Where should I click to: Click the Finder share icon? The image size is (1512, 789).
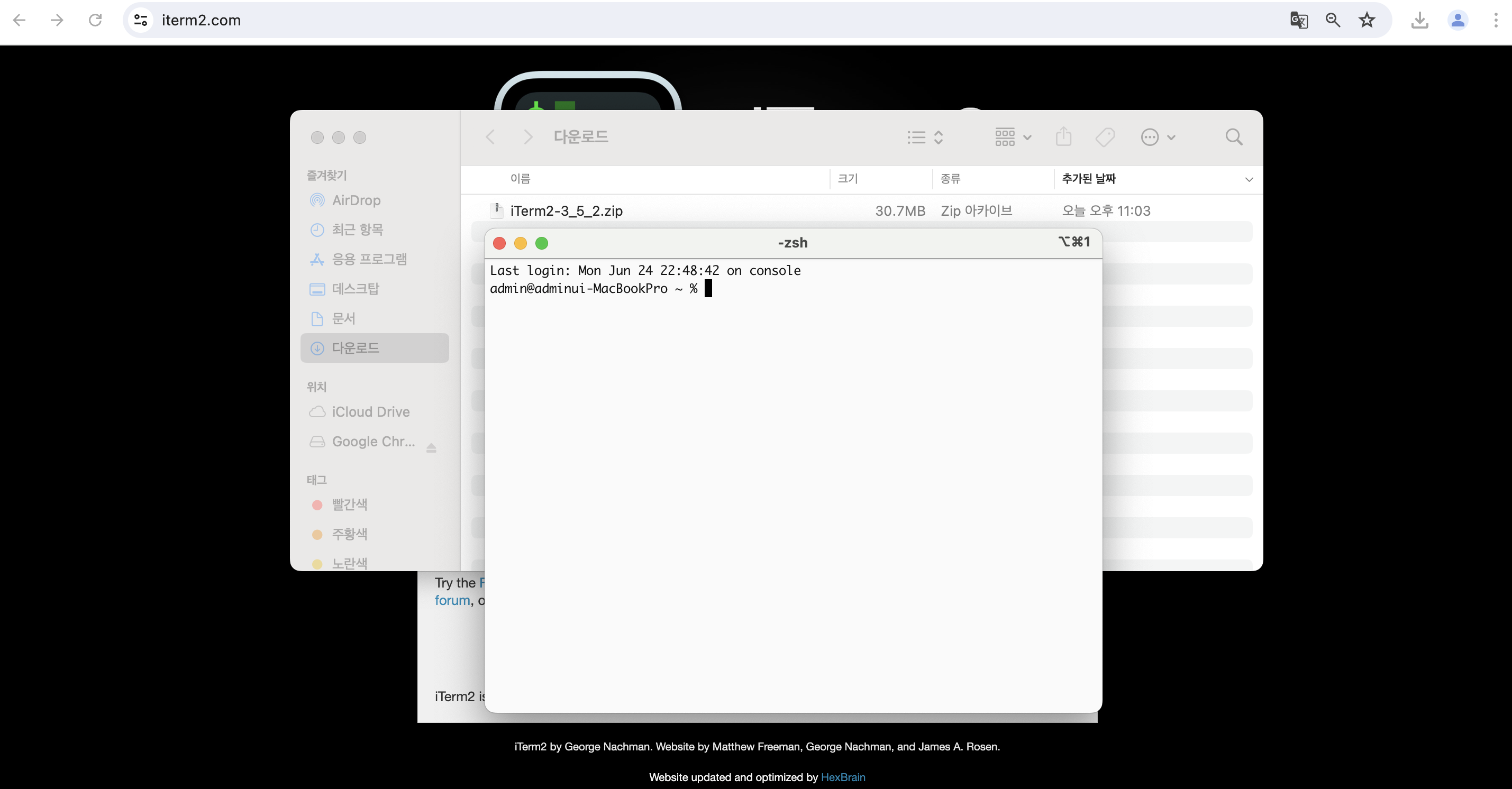click(1063, 137)
